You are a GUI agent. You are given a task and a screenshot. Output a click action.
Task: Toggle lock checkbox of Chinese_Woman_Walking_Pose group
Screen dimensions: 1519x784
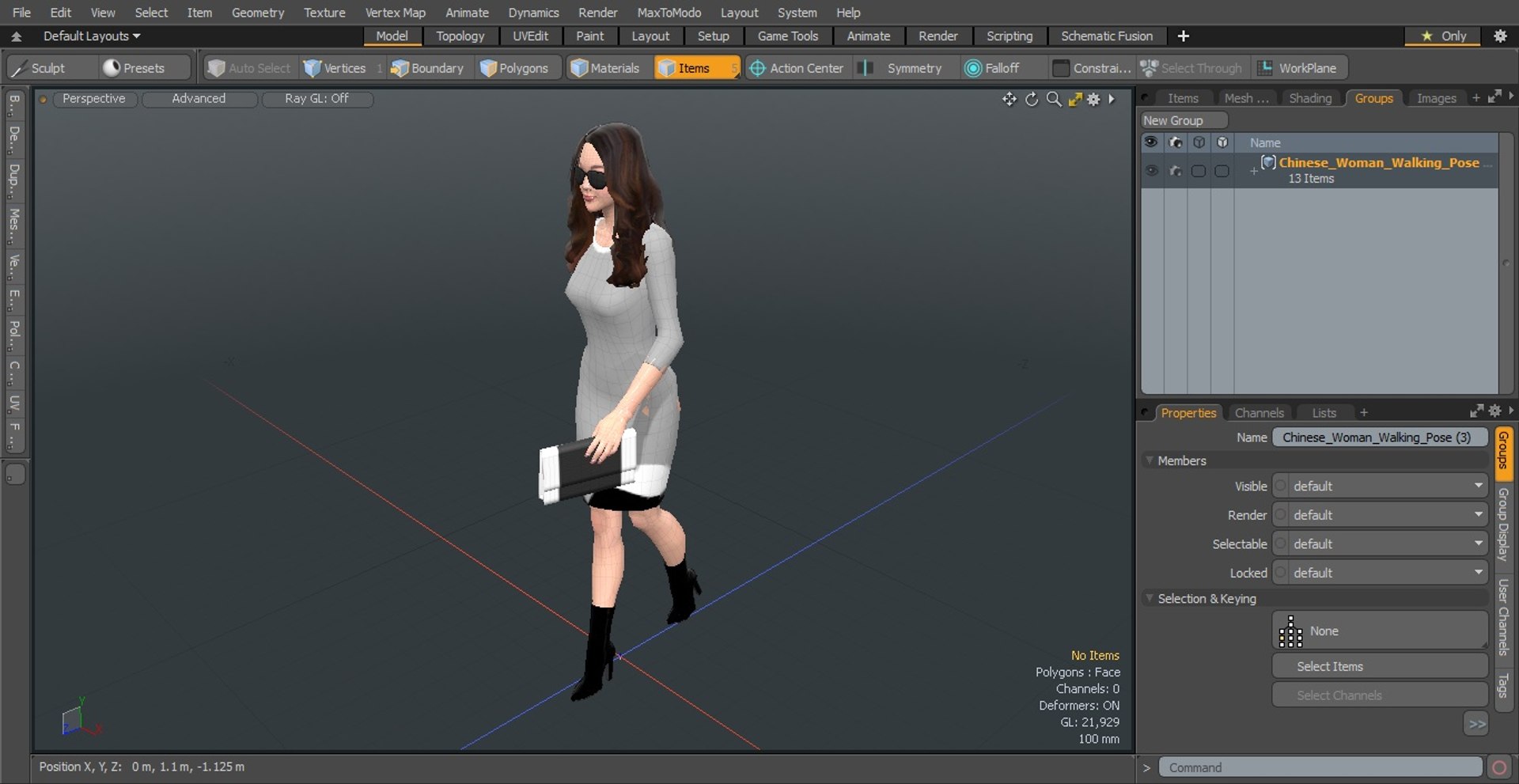tap(1222, 171)
